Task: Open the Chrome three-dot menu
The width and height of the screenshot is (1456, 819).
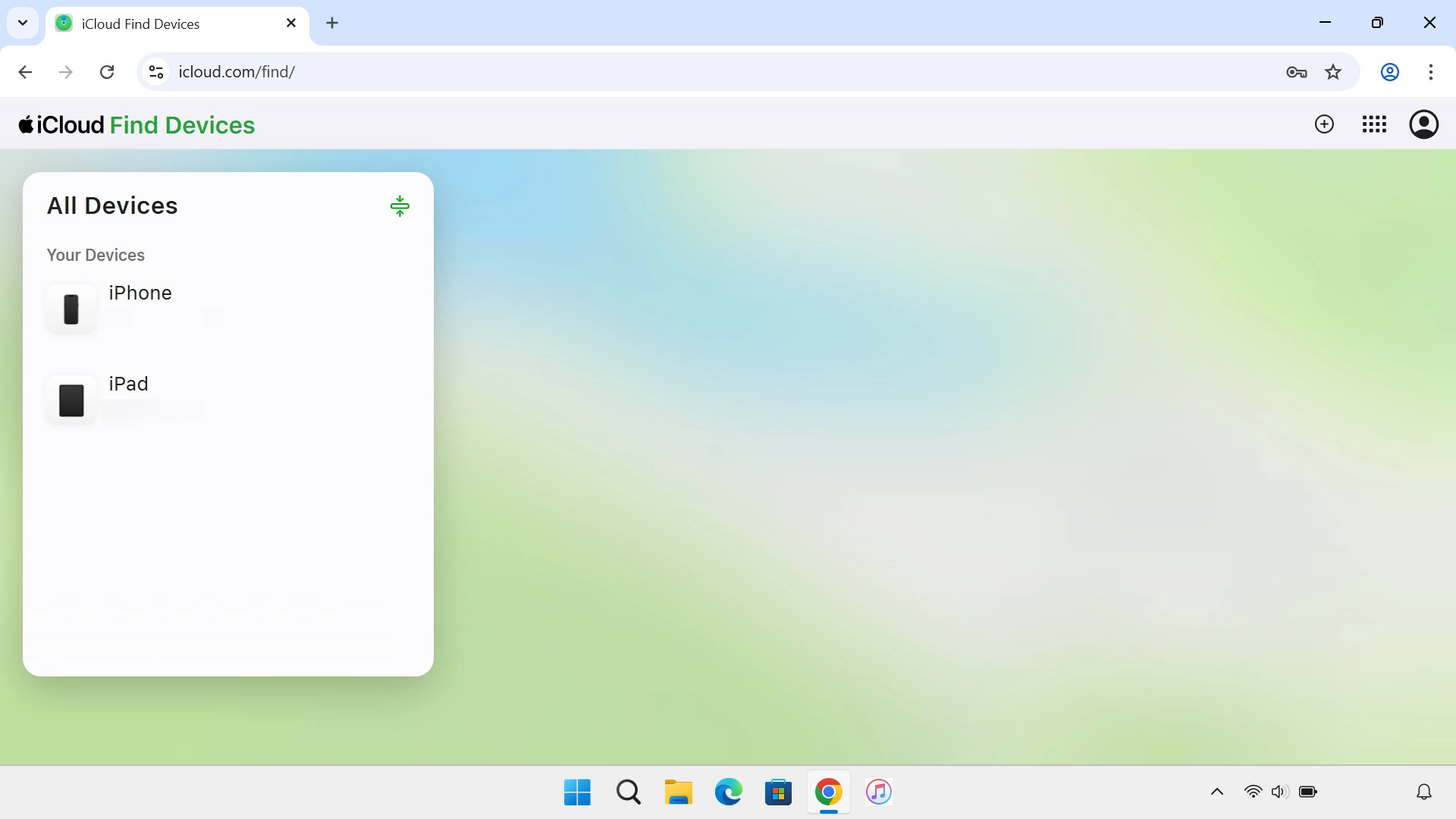Action: pyautogui.click(x=1432, y=71)
